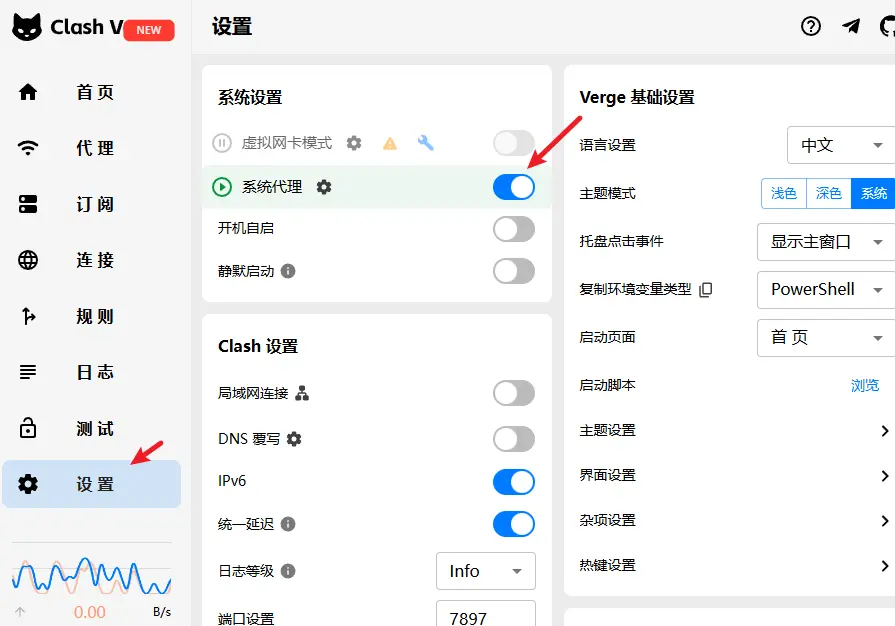Click the rules branch icon in sidebar

(28, 316)
